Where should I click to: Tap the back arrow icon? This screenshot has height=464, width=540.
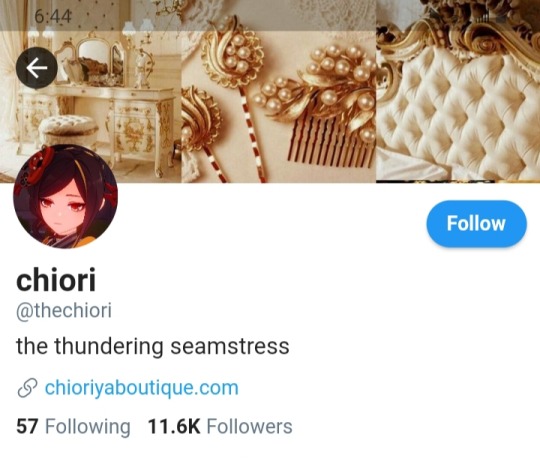click(37, 68)
